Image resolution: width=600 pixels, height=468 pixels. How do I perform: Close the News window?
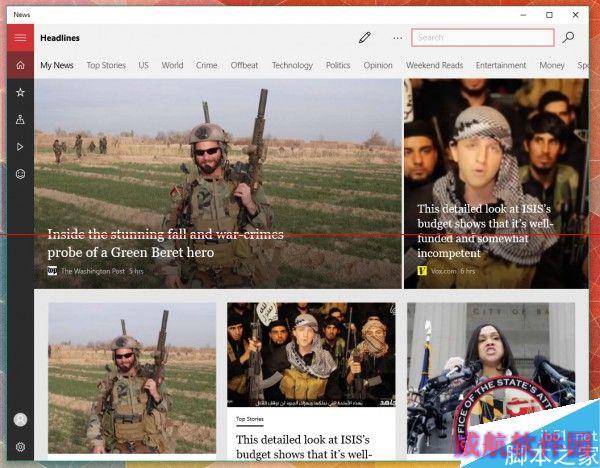click(576, 15)
